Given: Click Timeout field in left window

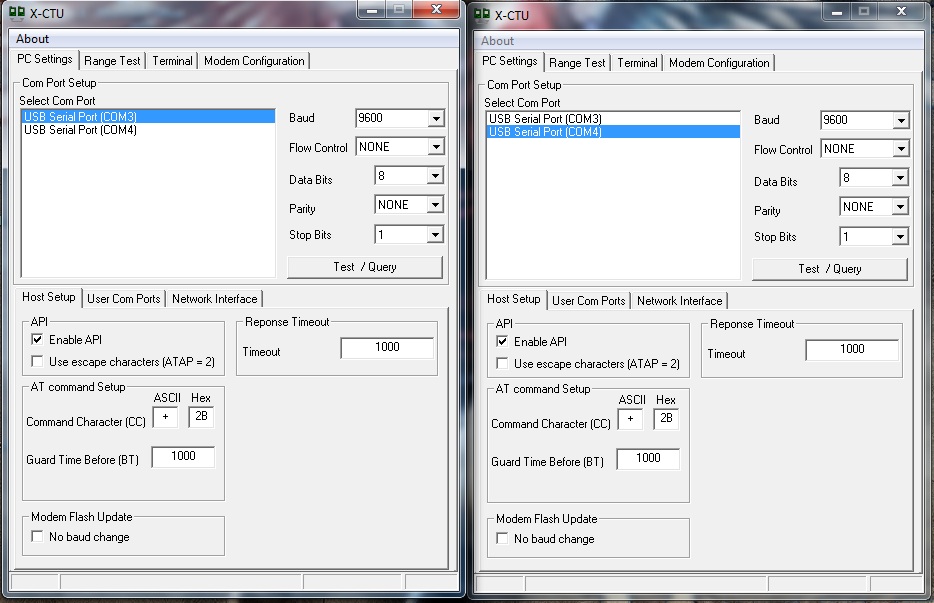Looking at the screenshot, I should pos(387,347).
